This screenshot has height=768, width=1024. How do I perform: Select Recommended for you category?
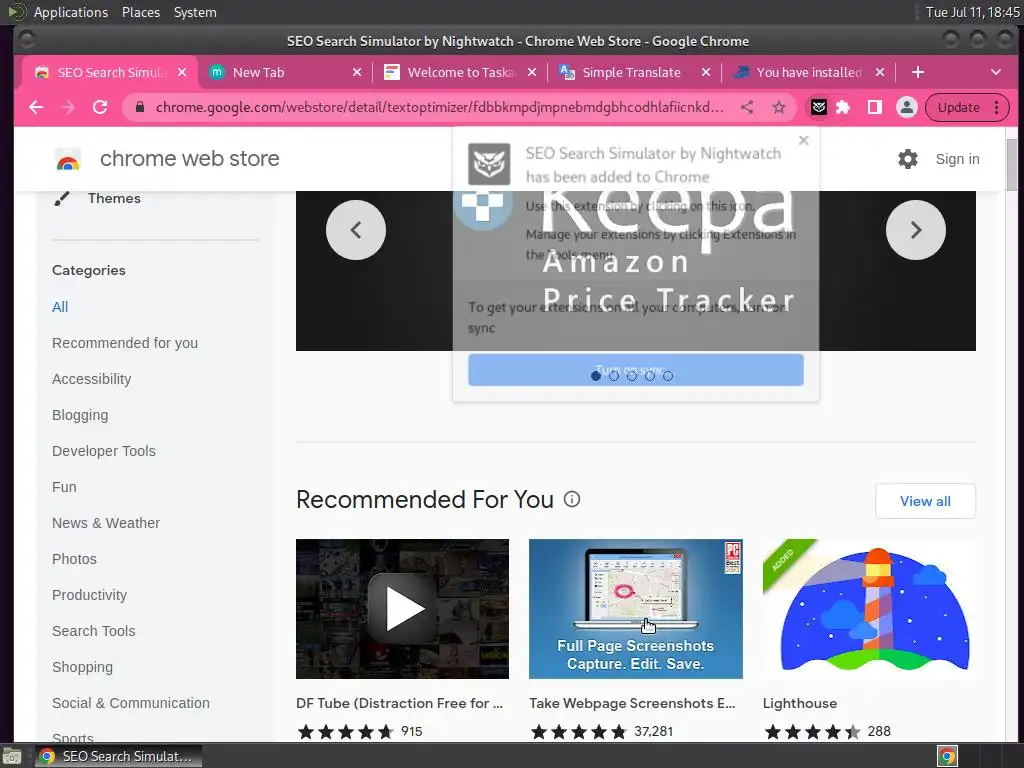tap(125, 343)
